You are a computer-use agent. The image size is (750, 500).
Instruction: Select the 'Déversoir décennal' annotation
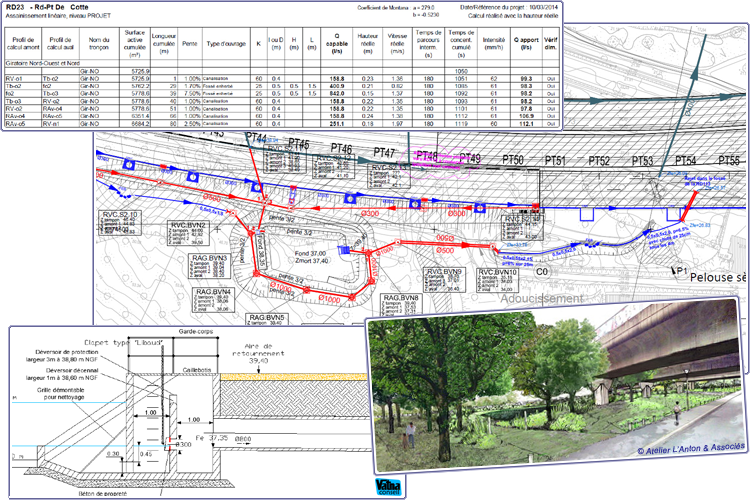[x=62, y=374]
